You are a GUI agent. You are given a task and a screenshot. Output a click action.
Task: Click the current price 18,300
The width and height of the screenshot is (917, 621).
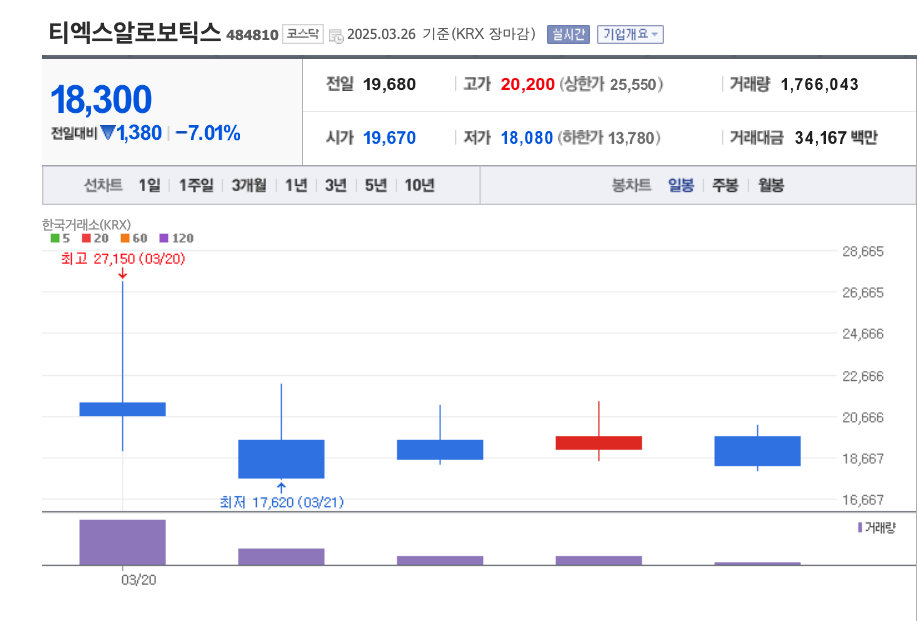point(101,99)
